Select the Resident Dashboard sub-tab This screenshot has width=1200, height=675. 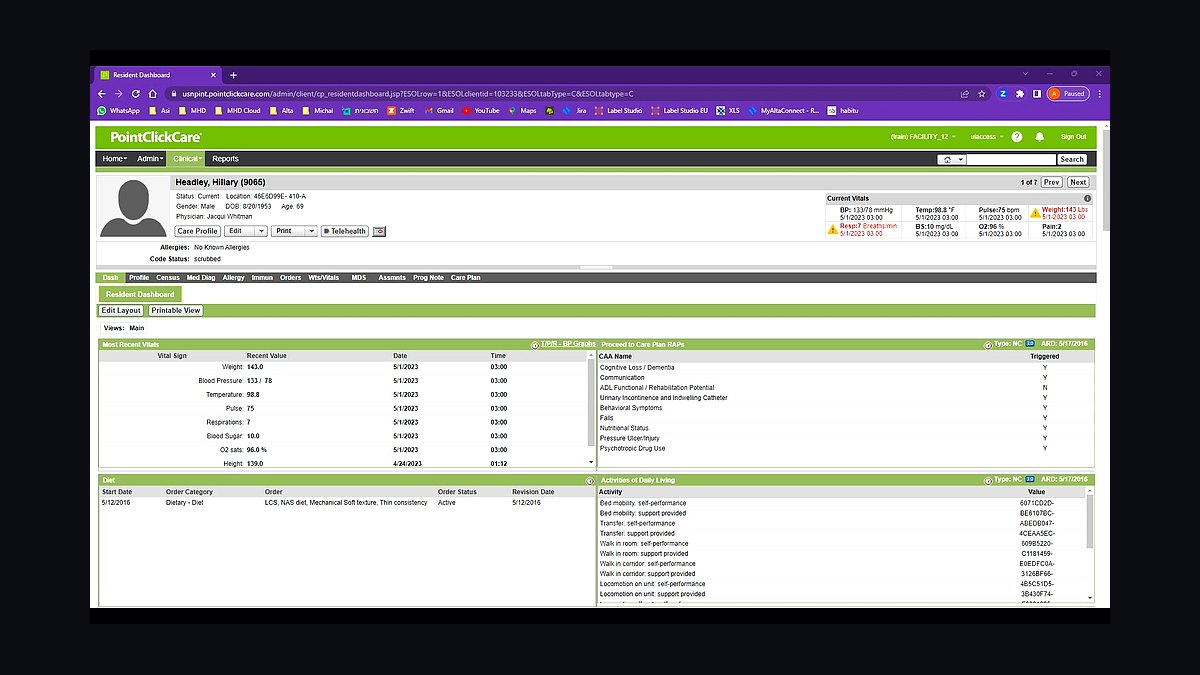pos(140,294)
